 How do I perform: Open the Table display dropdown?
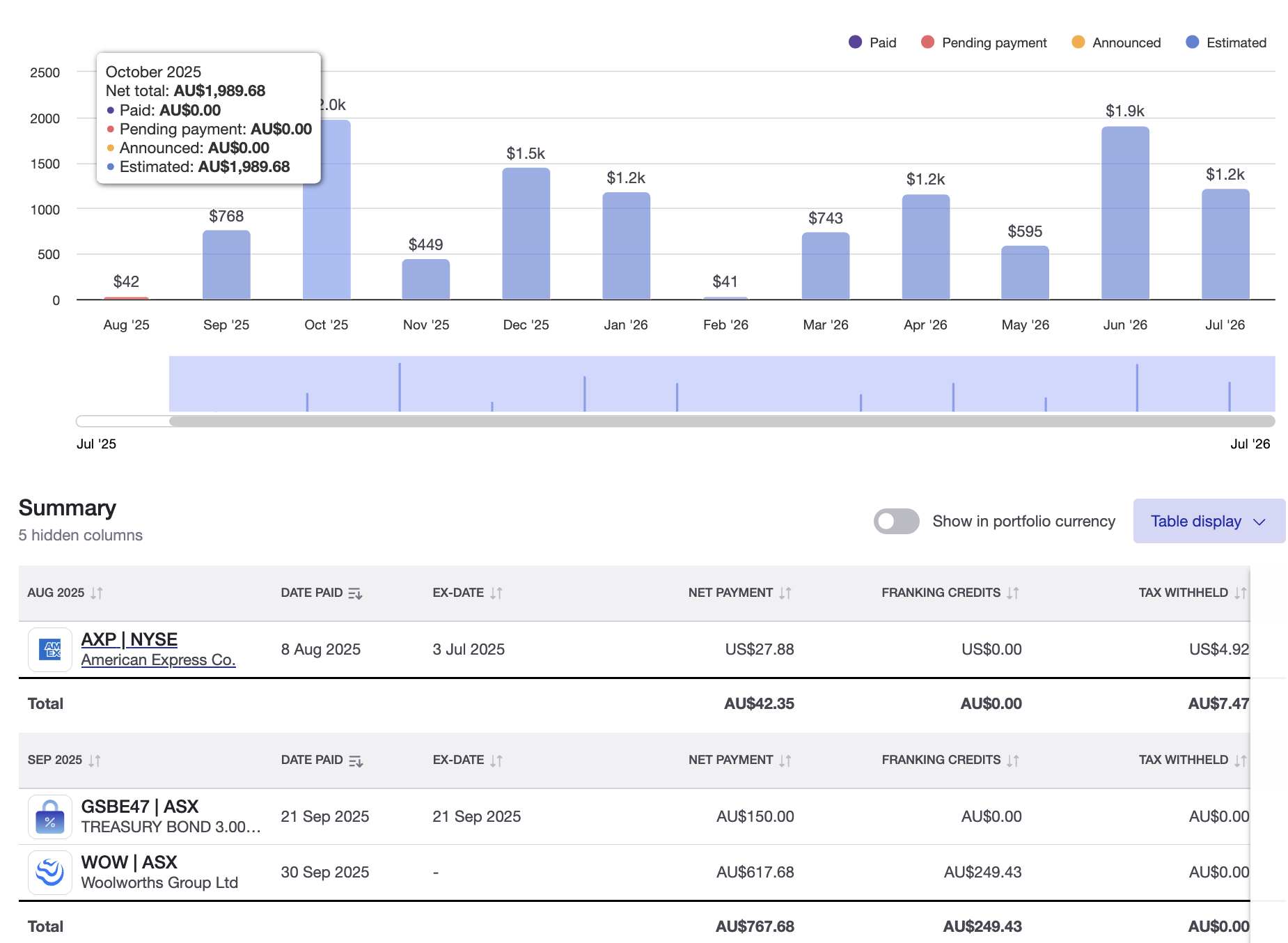(x=1209, y=521)
